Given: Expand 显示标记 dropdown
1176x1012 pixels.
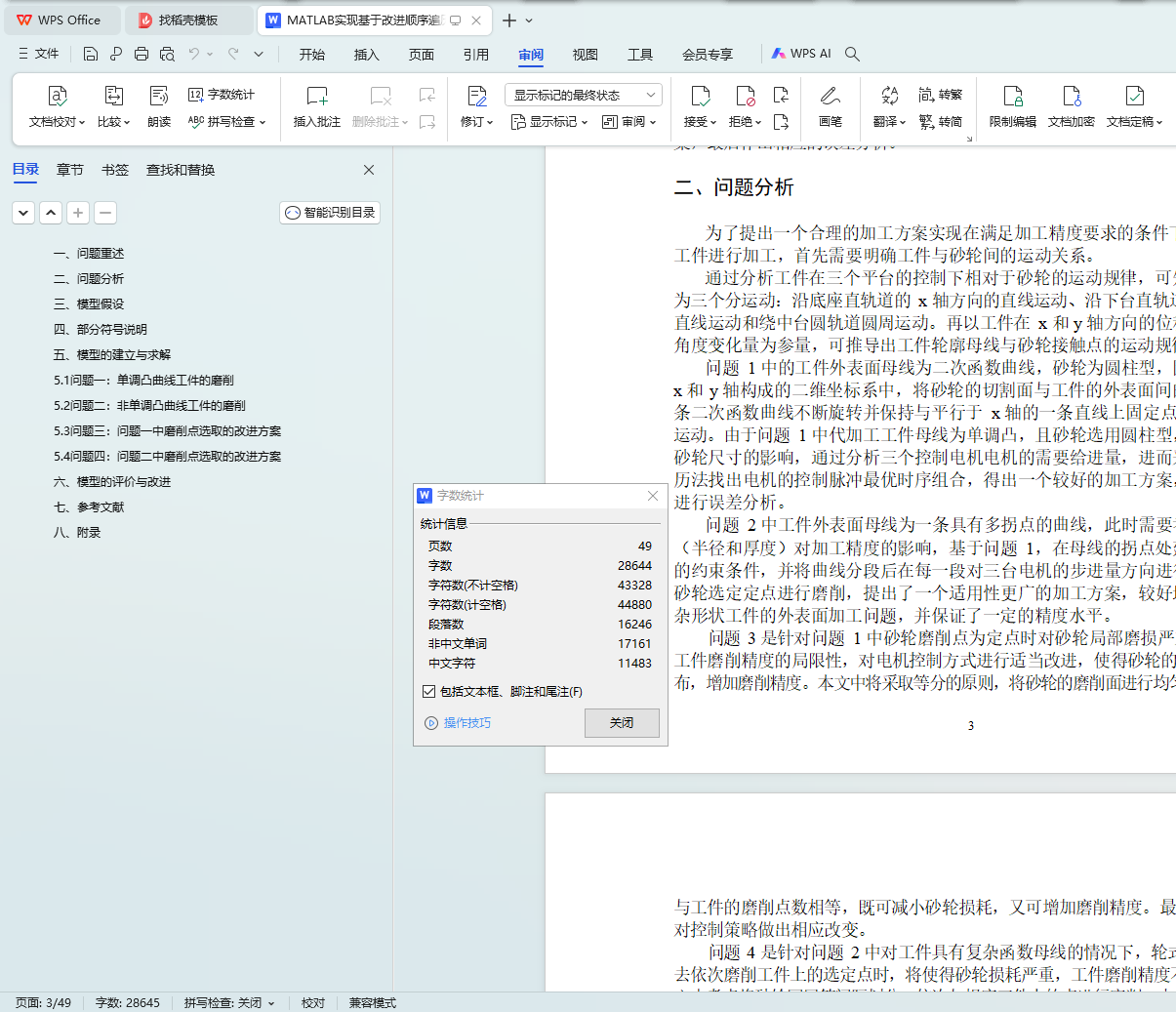Looking at the screenshot, I should point(549,122).
